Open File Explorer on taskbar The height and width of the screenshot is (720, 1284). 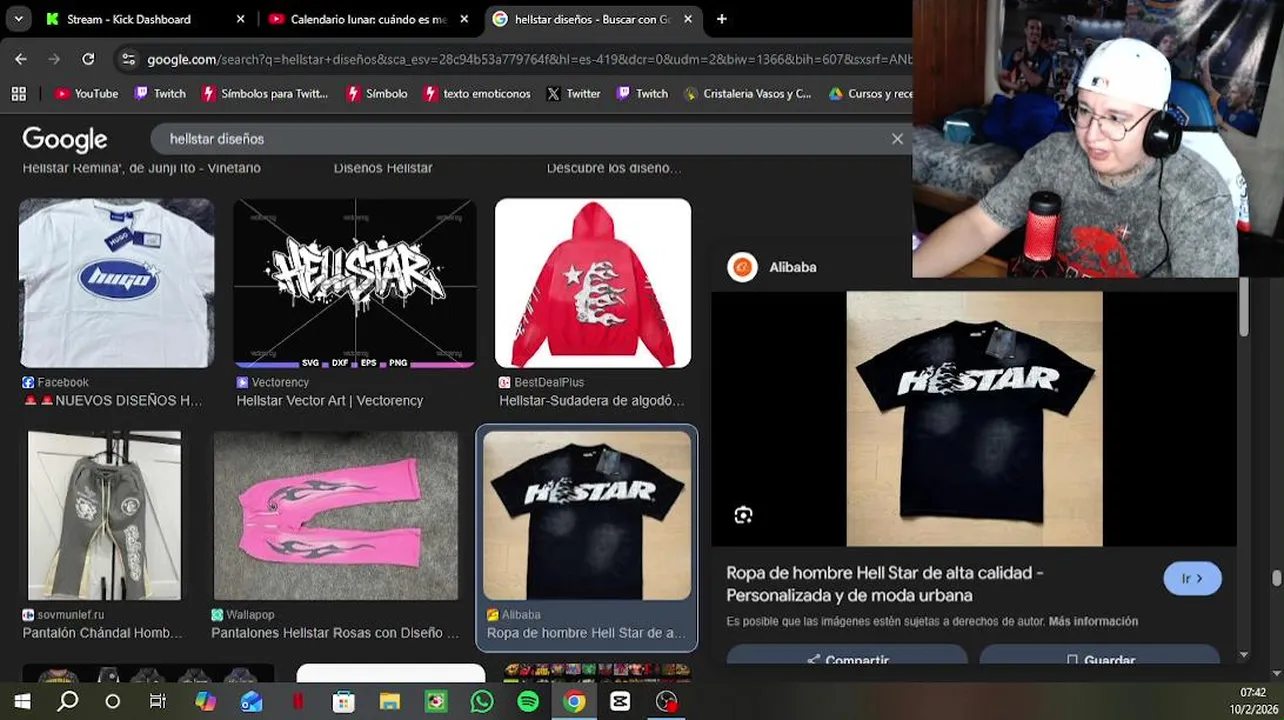389,702
